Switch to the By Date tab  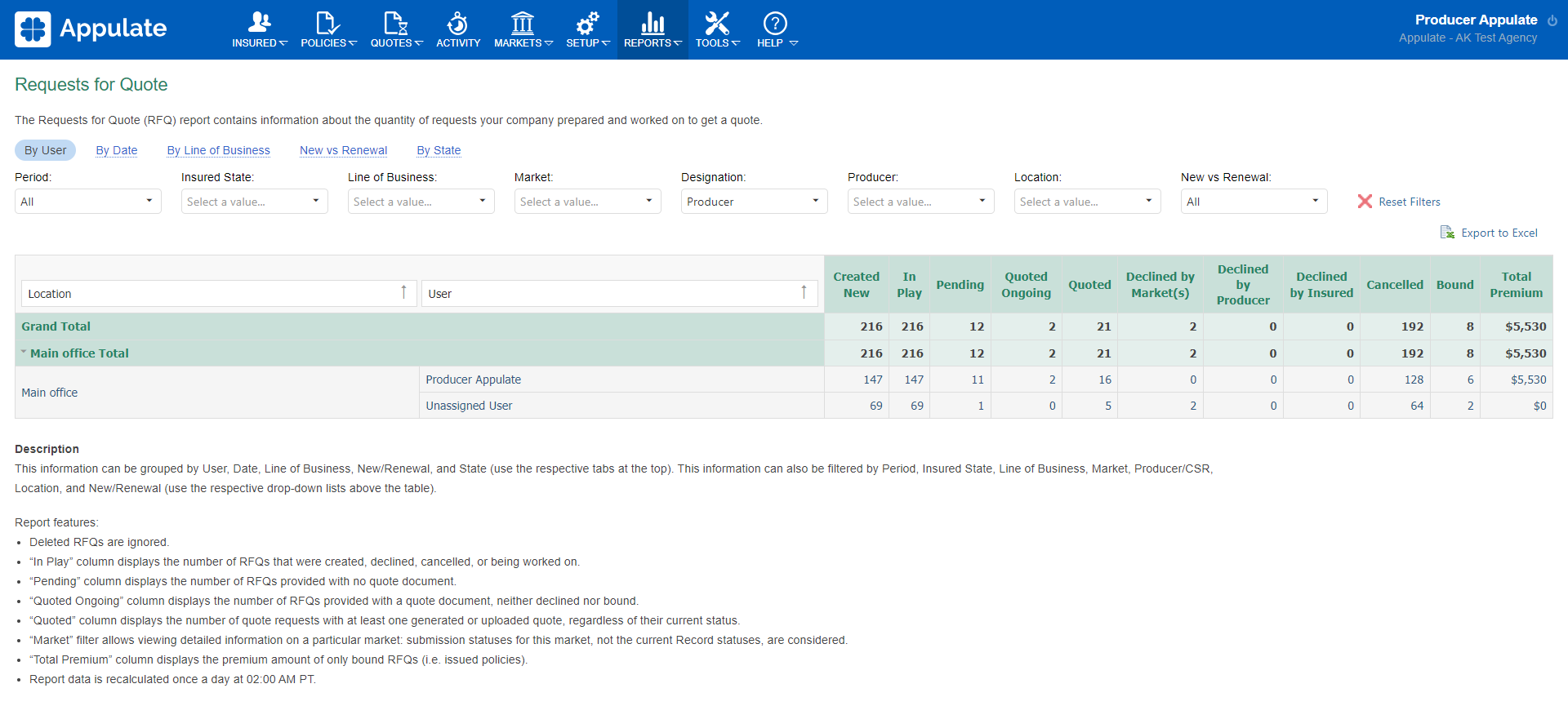117,150
